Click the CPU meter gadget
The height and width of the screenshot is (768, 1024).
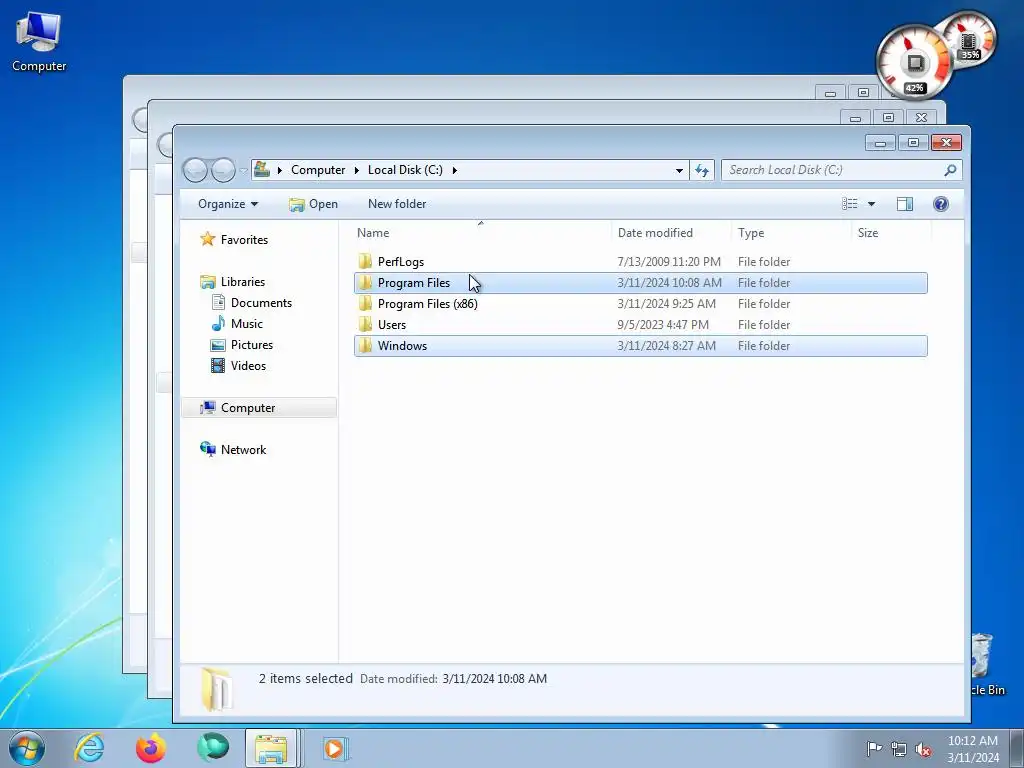click(914, 63)
